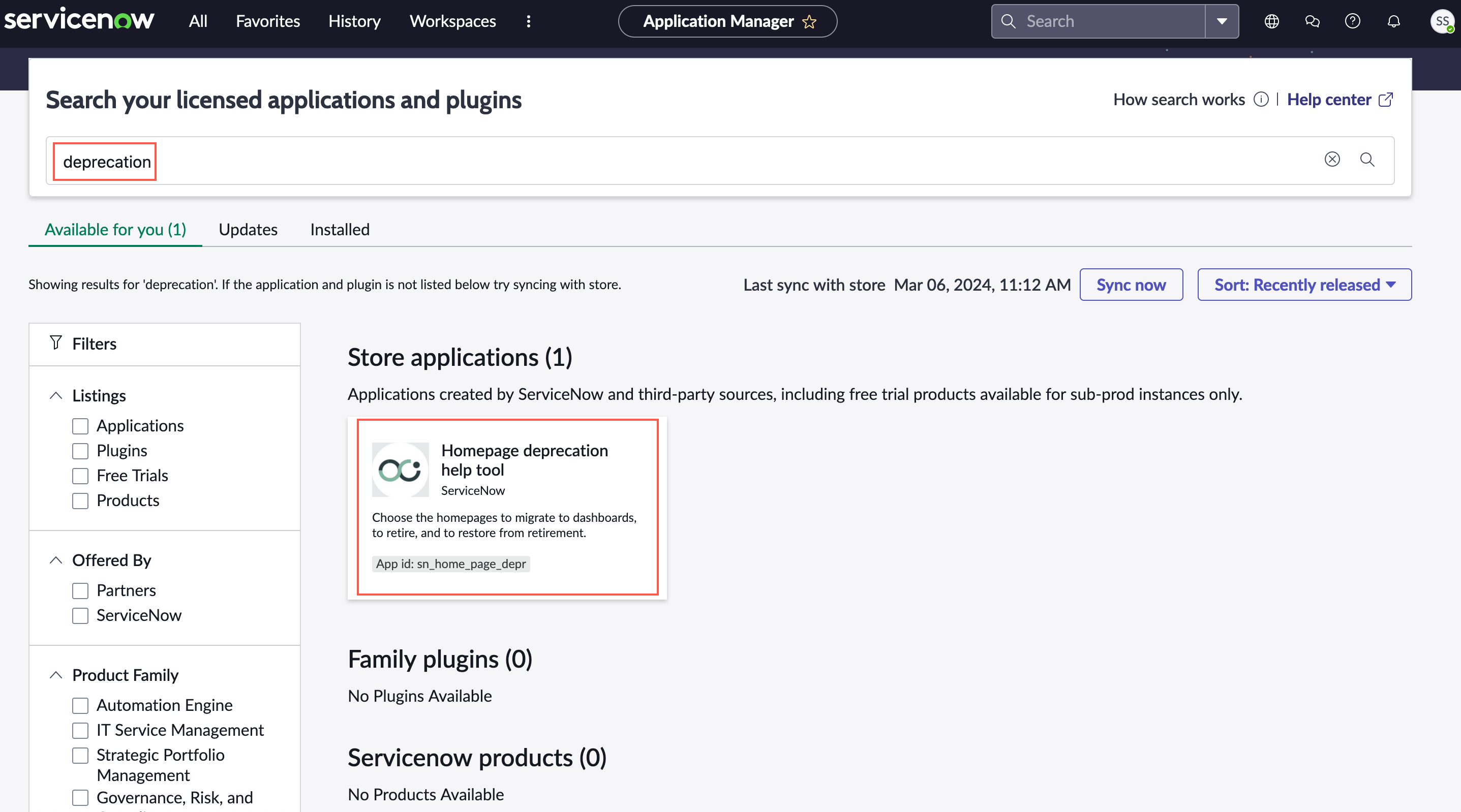Viewport: 1461px width, 812px height.
Task: Select the Available for you tab
Action: coord(115,229)
